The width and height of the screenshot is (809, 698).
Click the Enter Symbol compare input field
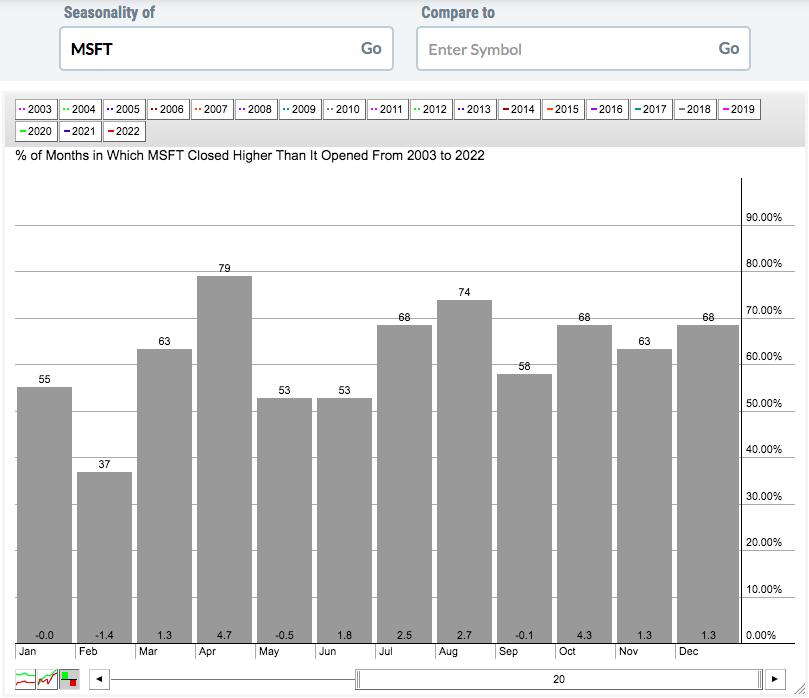[x=565, y=49]
